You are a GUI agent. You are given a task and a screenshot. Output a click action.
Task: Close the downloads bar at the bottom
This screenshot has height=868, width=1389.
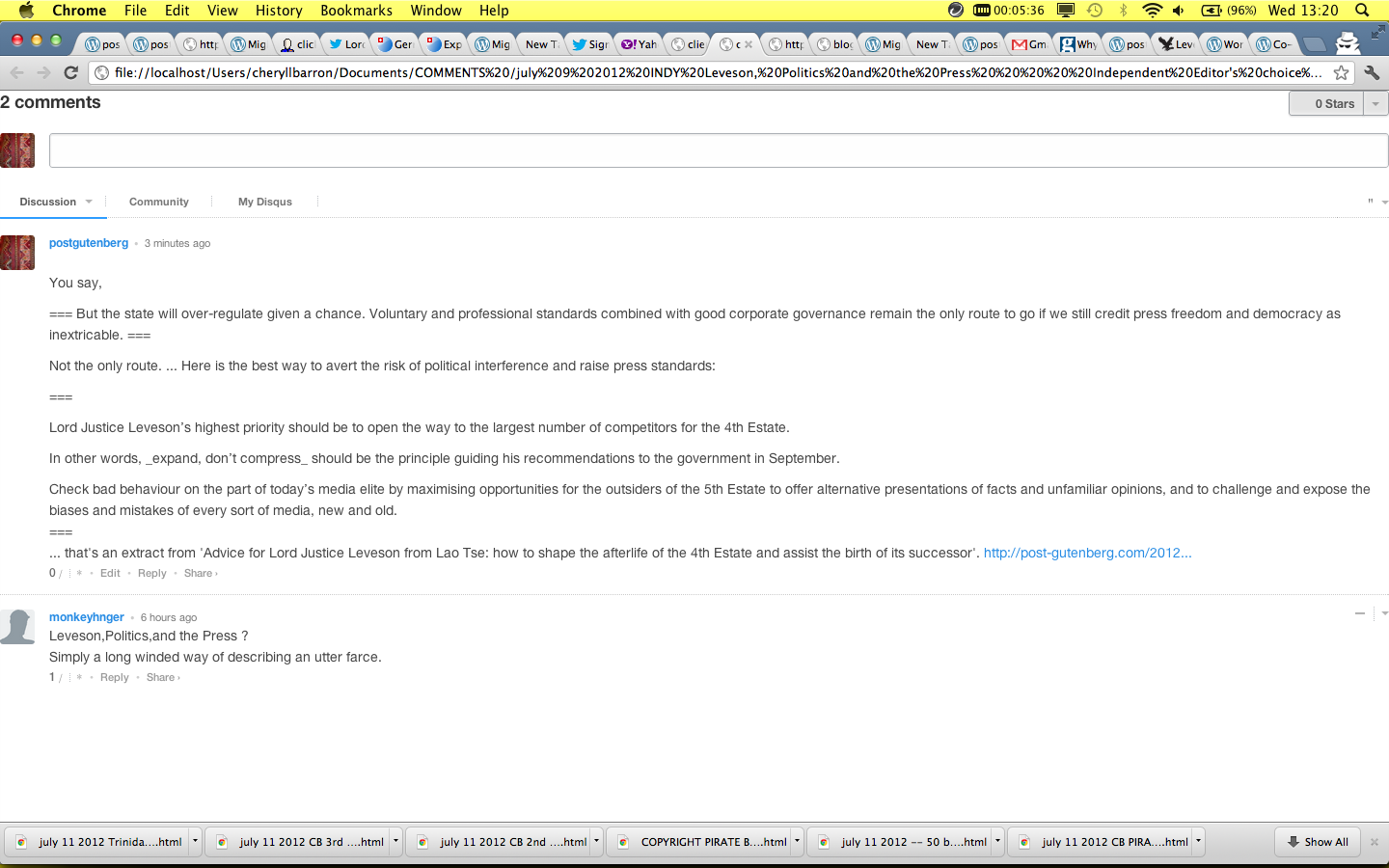pyautogui.click(x=1375, y=842)
